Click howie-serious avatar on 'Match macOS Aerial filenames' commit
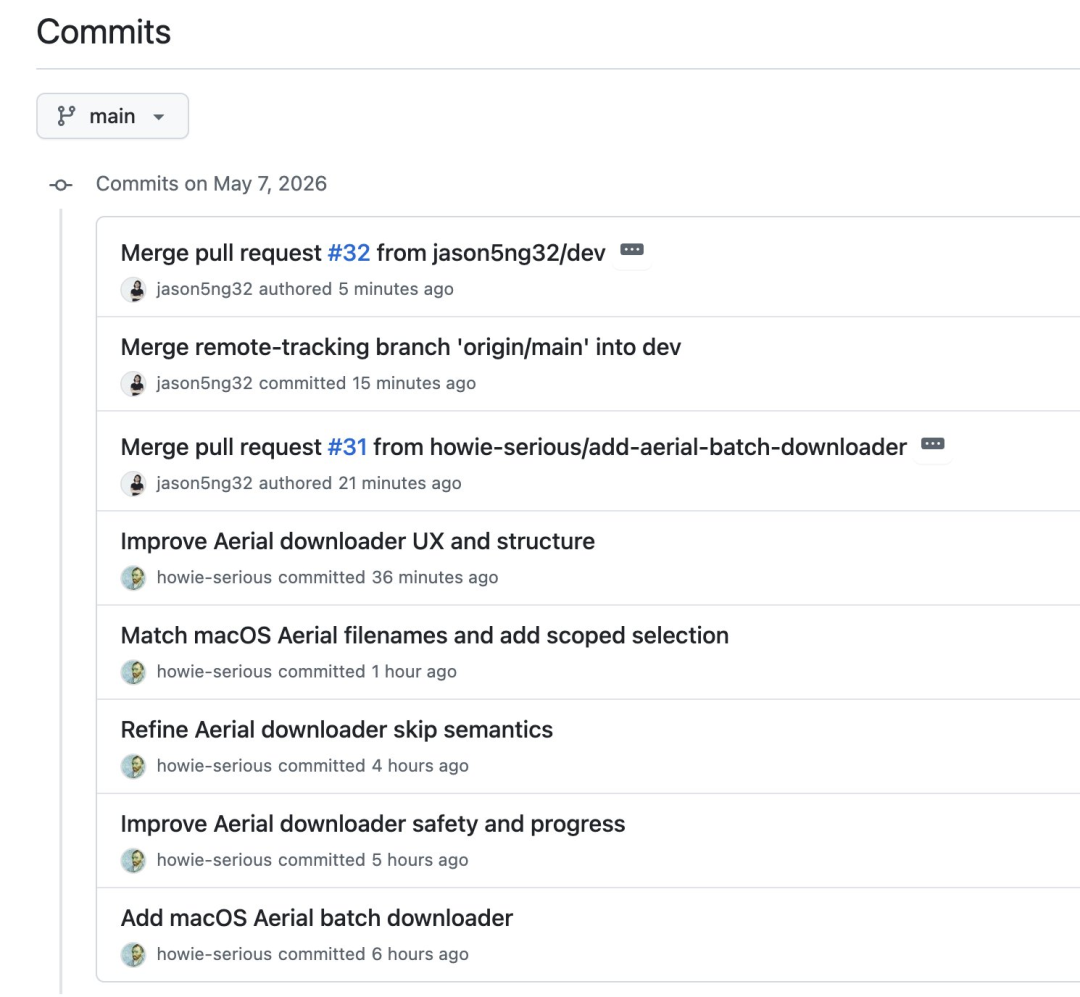The image size is (1080, 997). pyautogui.click(x=134, y=672)
